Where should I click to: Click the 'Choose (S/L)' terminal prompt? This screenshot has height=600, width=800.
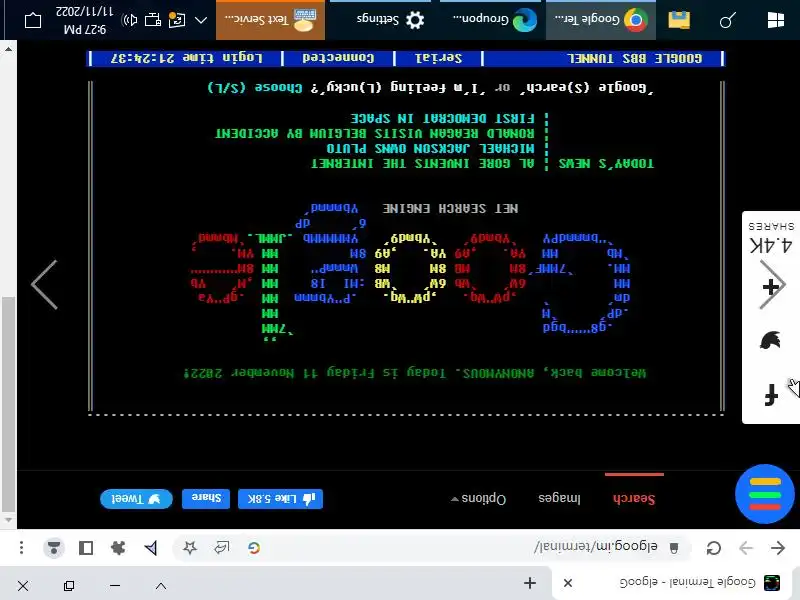(x=255, y=88)
